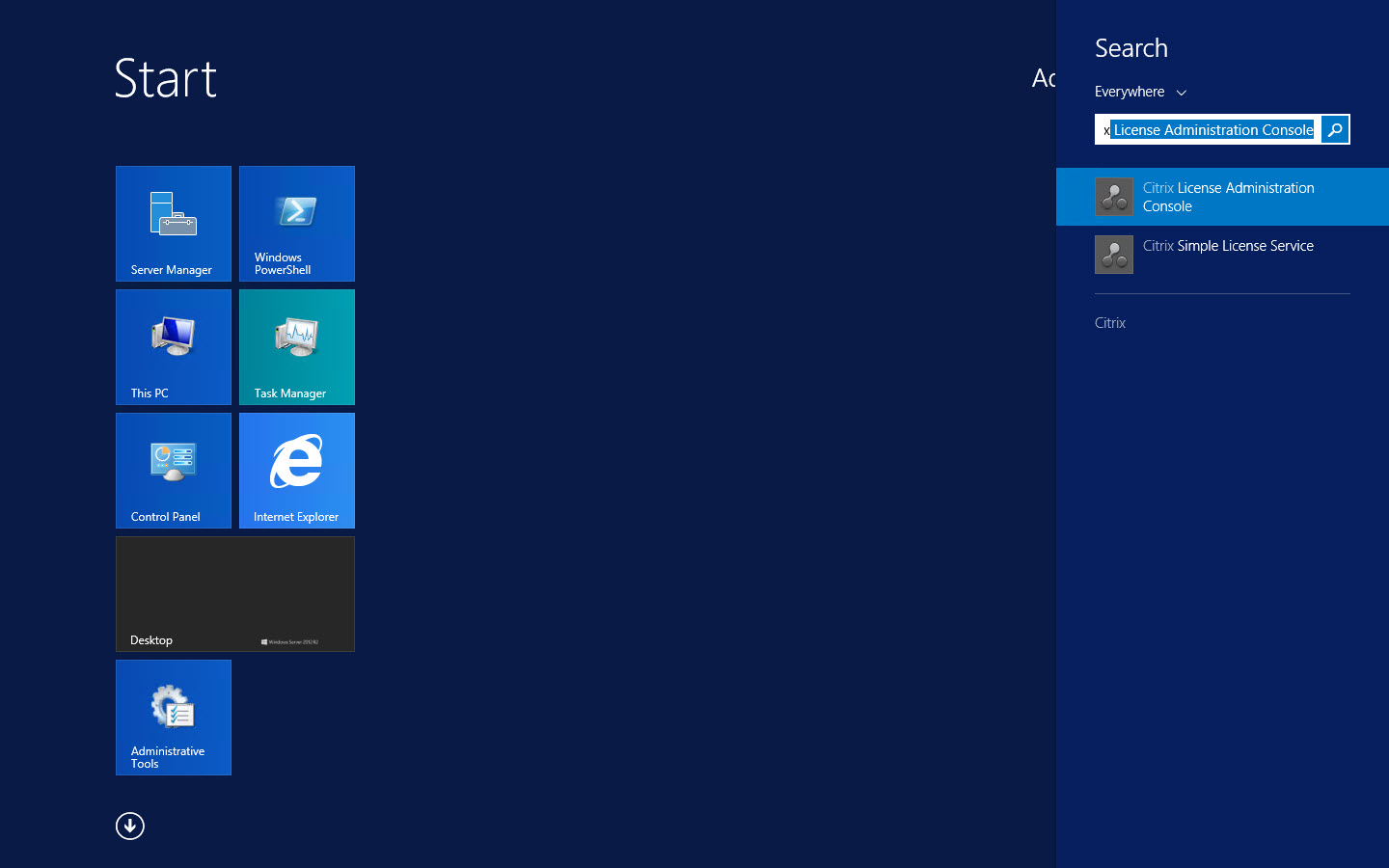Open Citrix Simple License Service result

pyautogui.click(x=1222, y=255)
